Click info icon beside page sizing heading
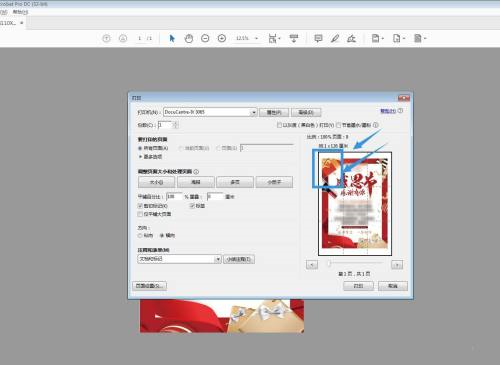Viewport: 500px width, 365px height. tap(196, 172)
